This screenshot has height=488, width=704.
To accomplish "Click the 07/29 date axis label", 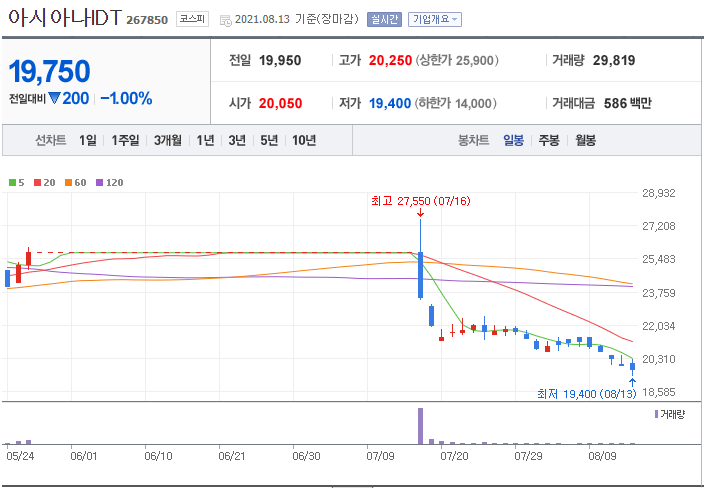I will point(528,457).
